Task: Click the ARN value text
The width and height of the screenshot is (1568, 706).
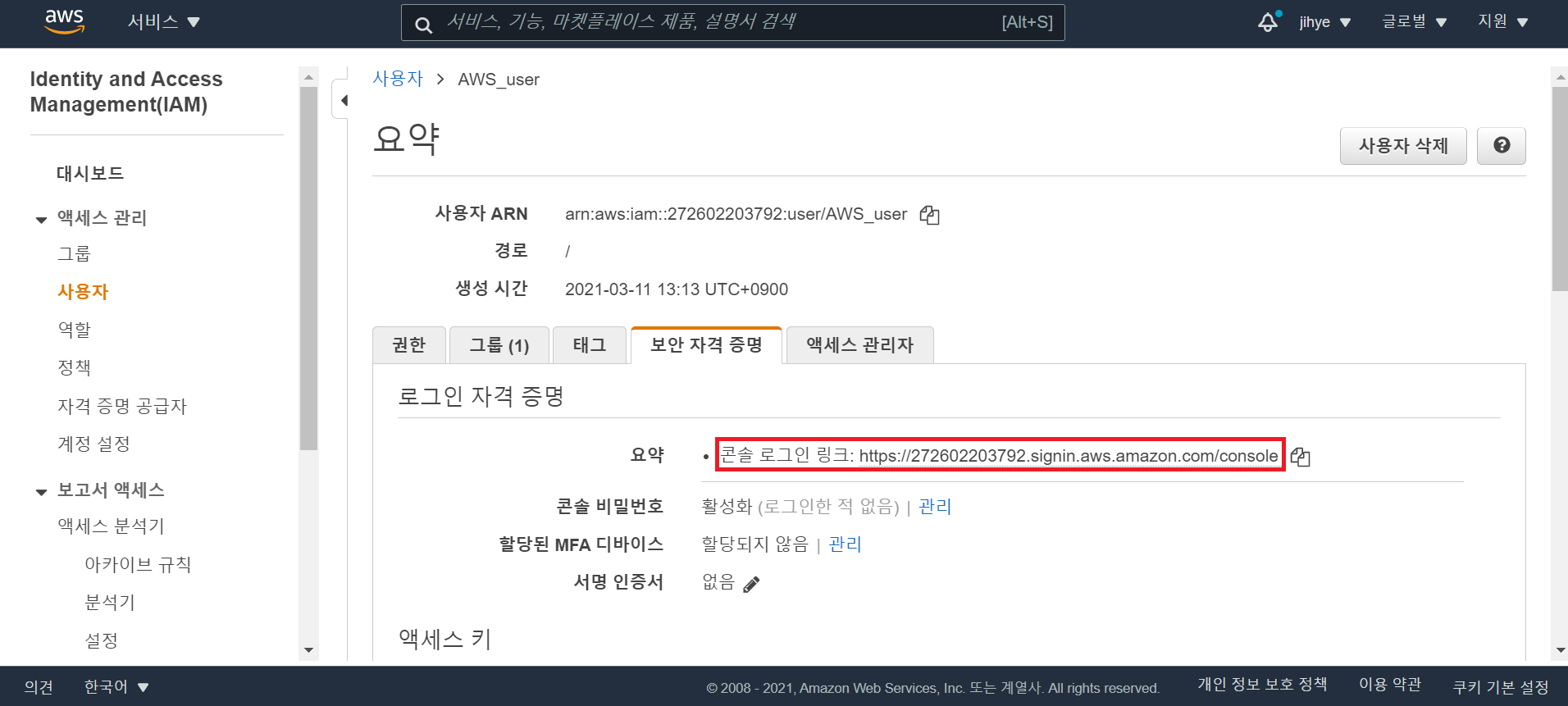Action: click(x=736, y=214)
